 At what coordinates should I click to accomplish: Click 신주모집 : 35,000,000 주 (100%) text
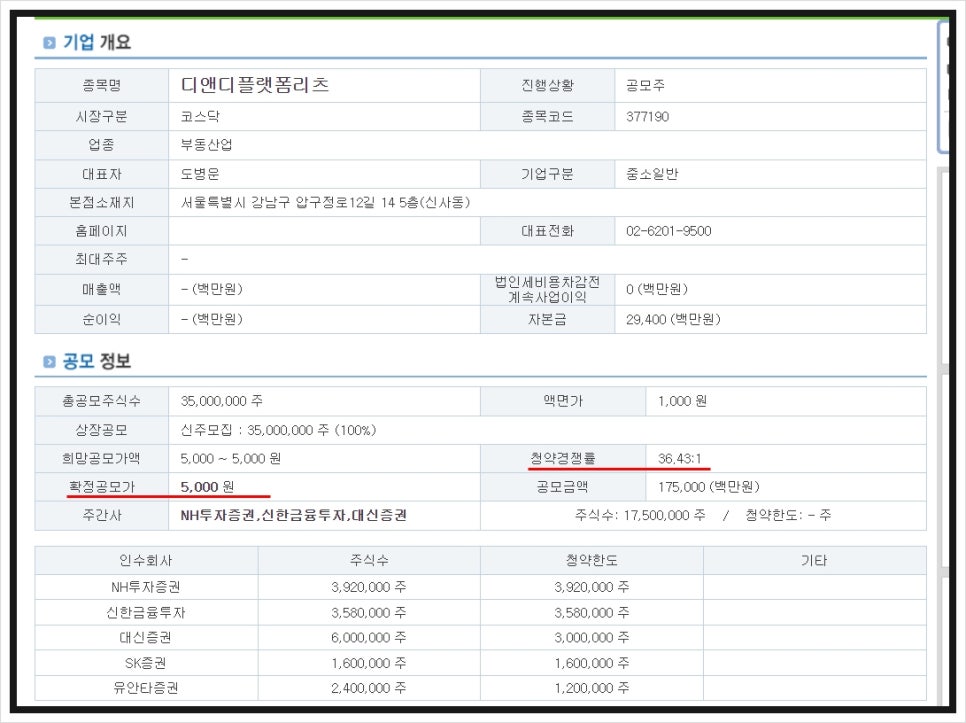click(x=278, y=430)
